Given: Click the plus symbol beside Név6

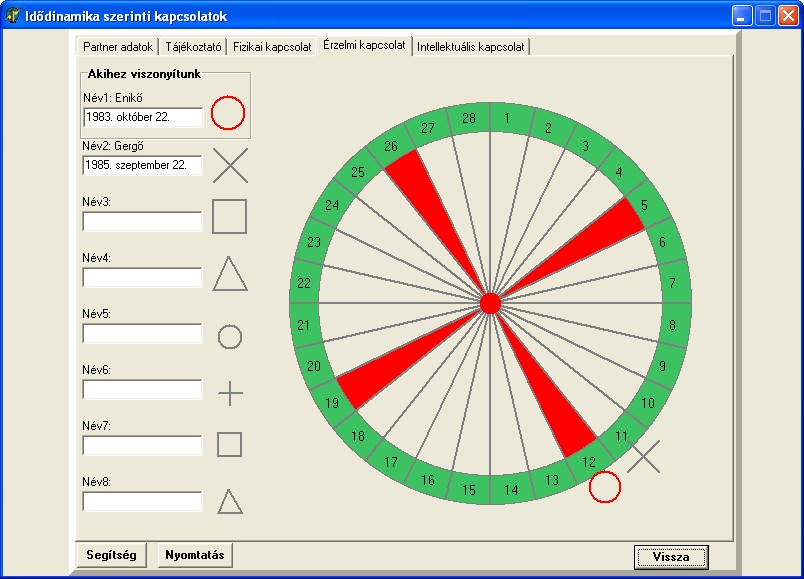Looking at the screenshot, I should (x=230, y=393).
